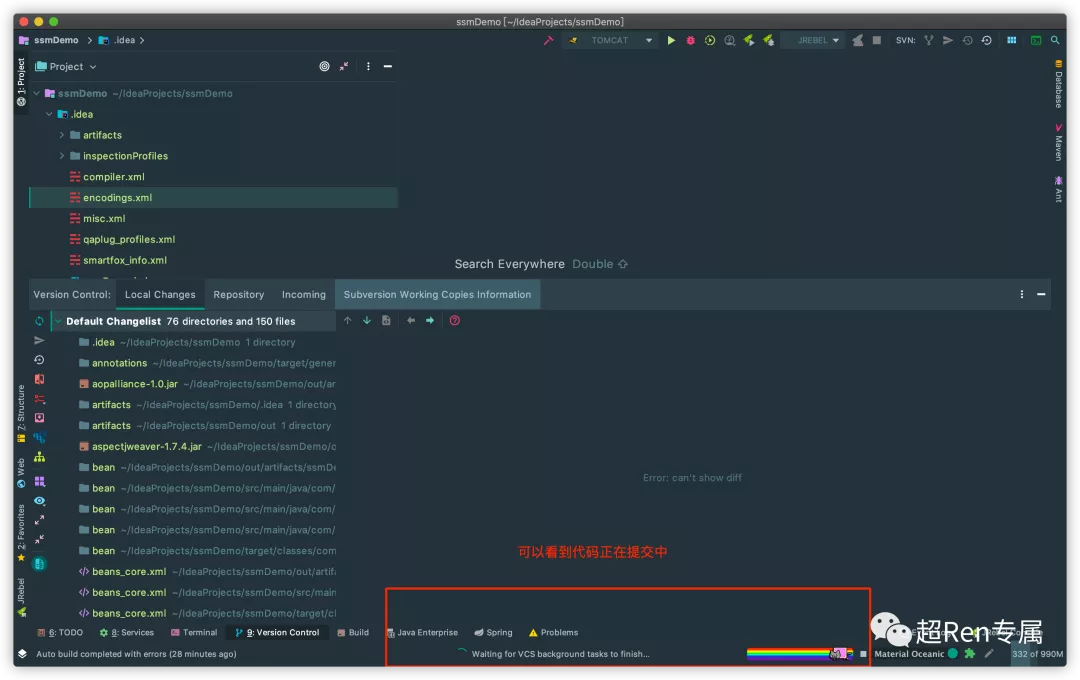Click commit arrow in Version Control sidebar

[x=39, y=340]
